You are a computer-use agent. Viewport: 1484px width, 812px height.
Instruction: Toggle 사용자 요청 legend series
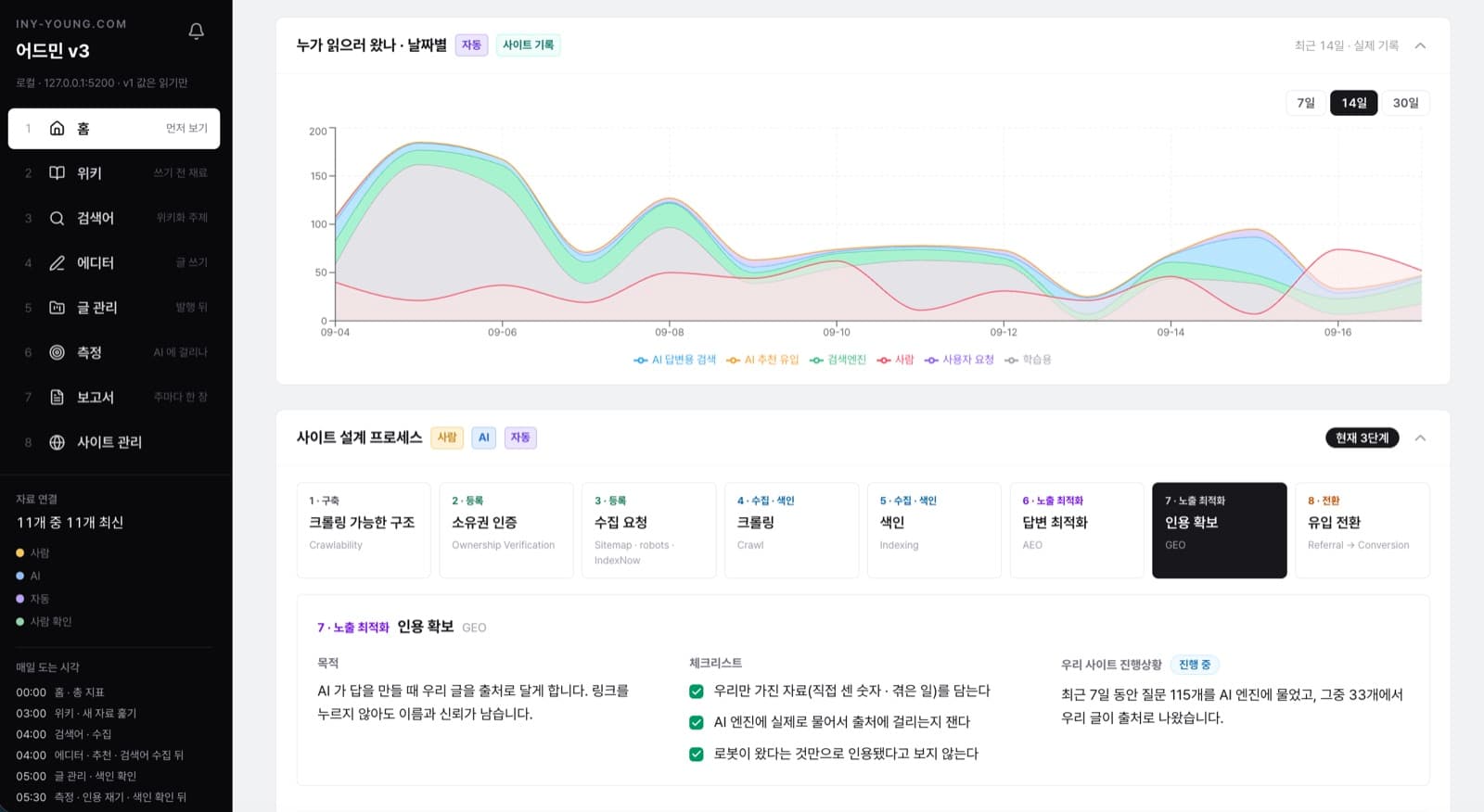(x=959, y=360)
